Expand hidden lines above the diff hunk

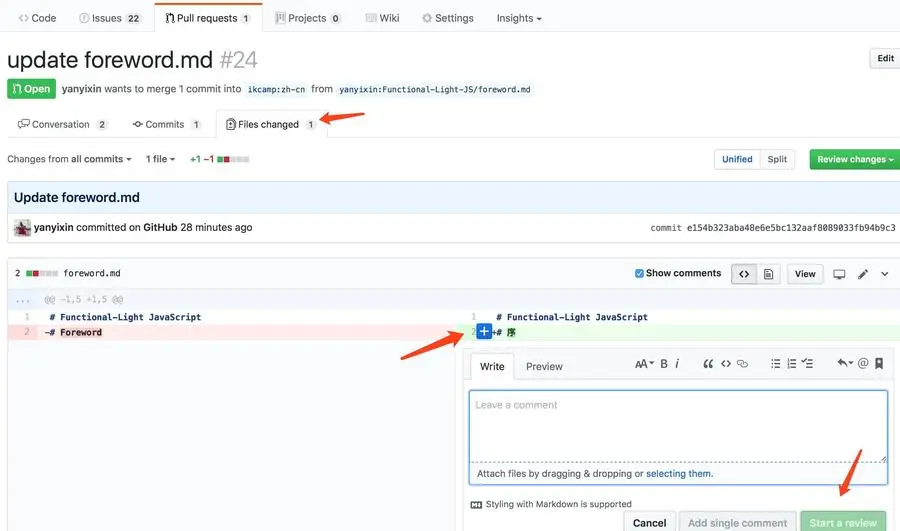(22, 299)
